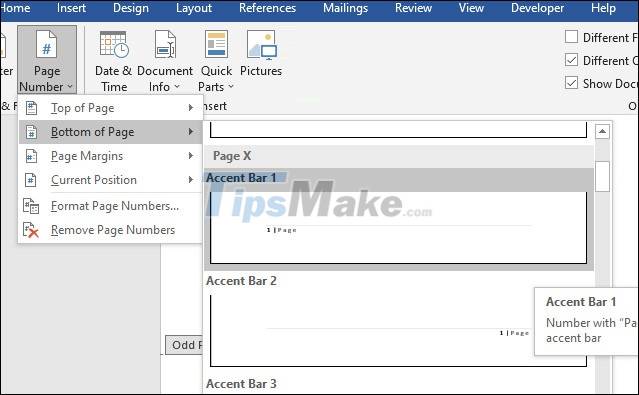This screenshot has width=639, height=395.
Task: Click the Accent Bar 3 label
Action: [x=241, y=384]
